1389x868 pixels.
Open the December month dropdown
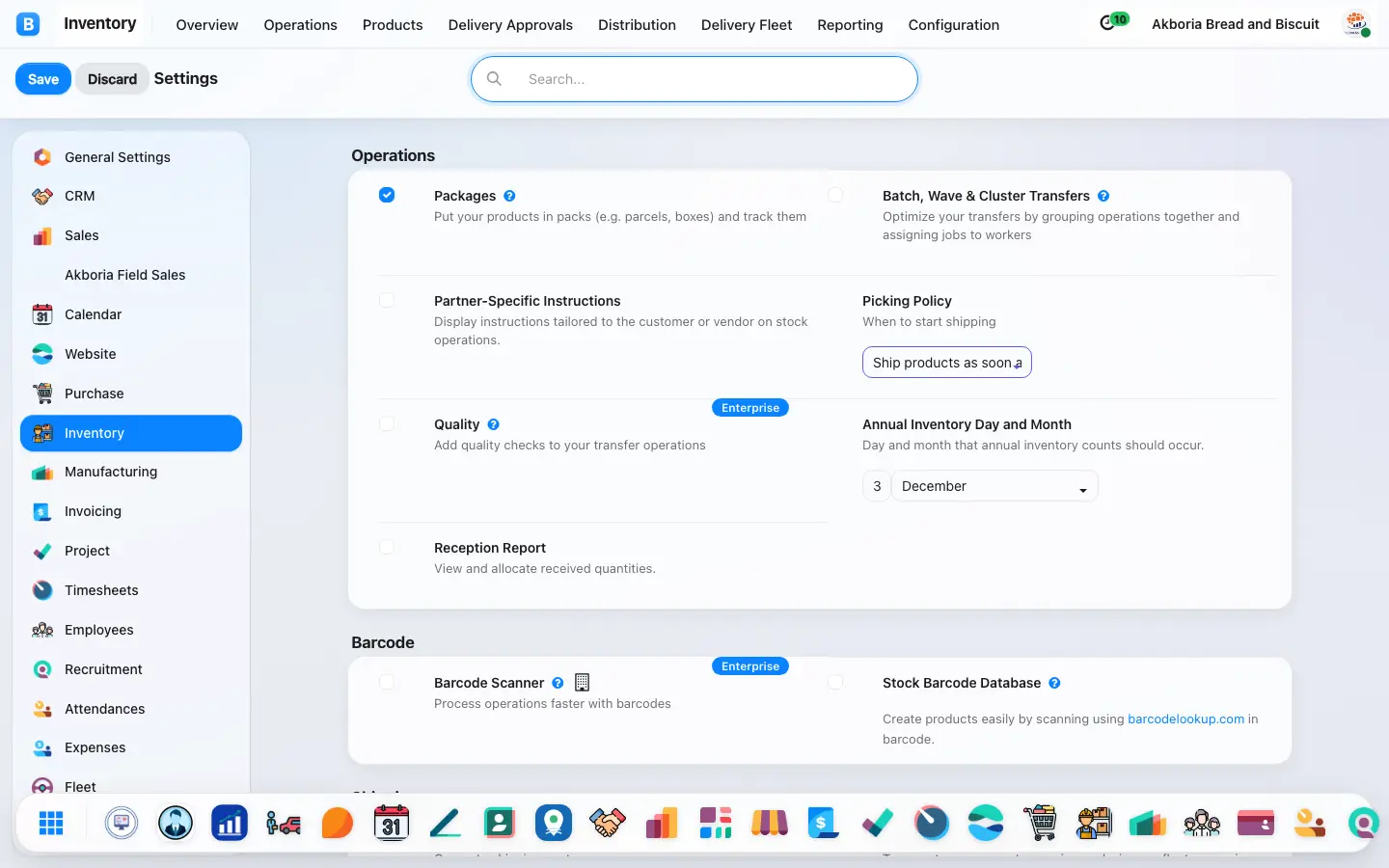[994, 486]
